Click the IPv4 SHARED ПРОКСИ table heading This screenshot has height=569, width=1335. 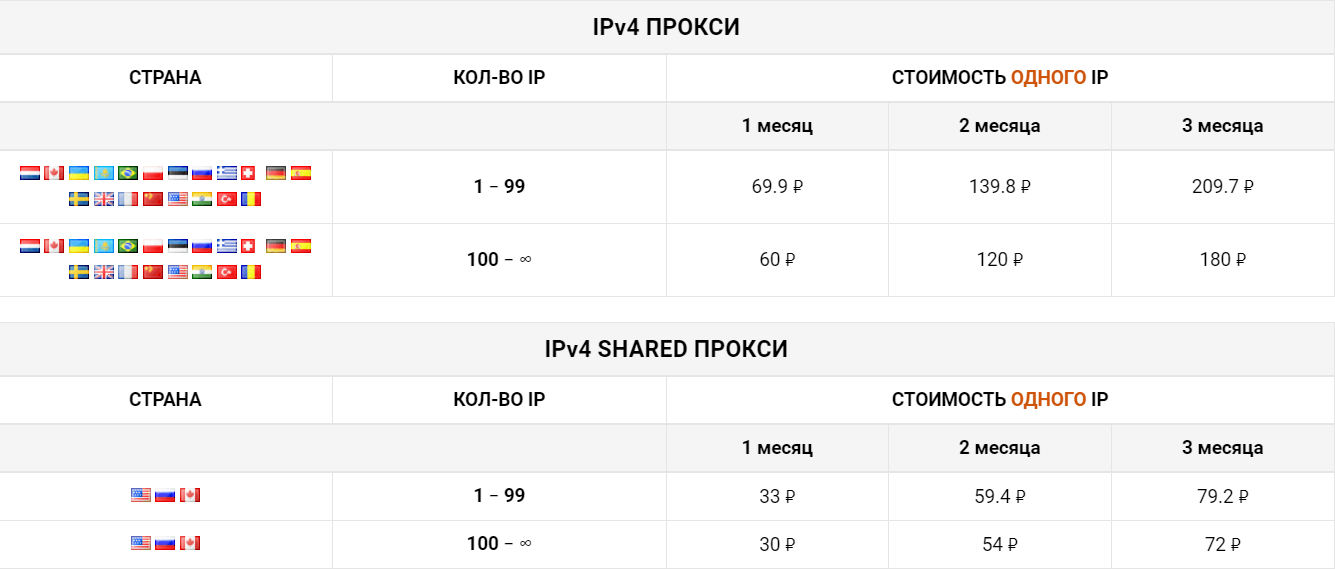(666, 349)
